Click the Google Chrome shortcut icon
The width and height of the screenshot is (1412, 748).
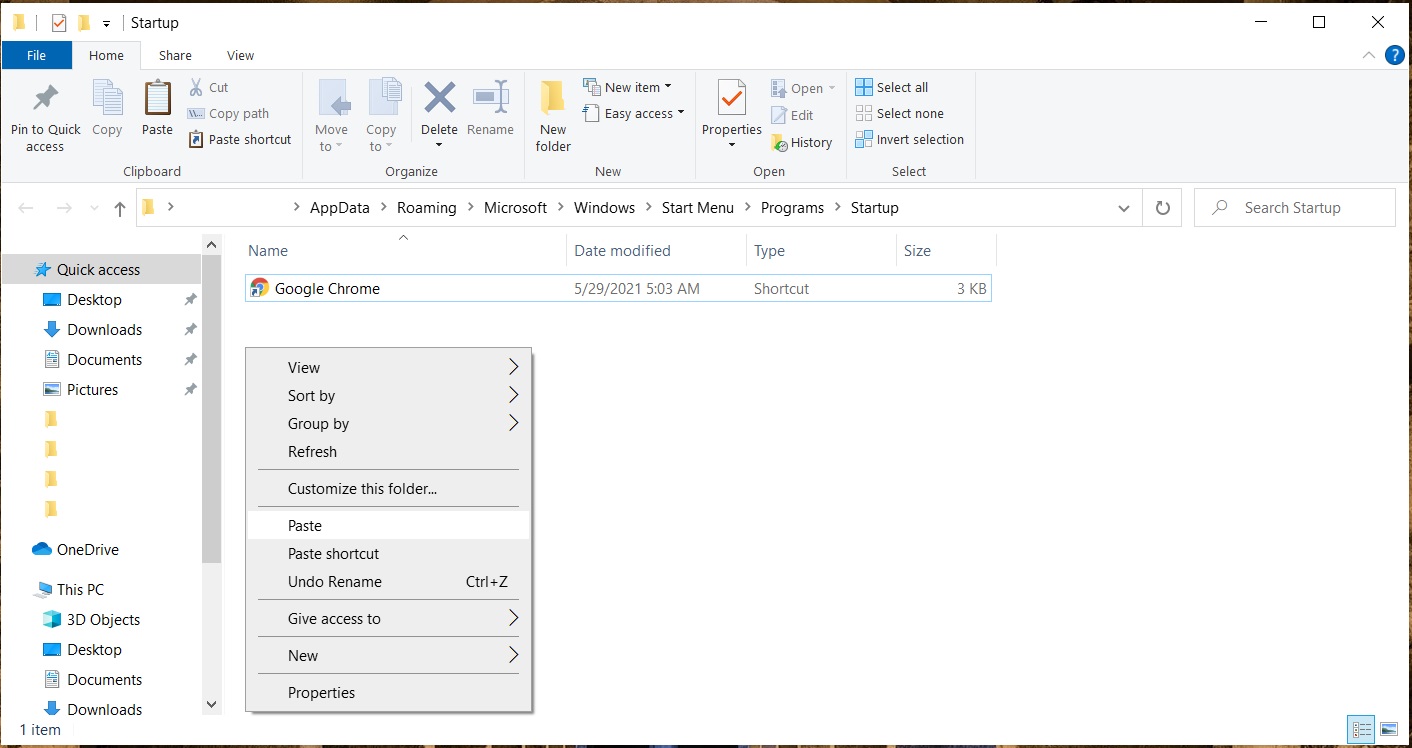[259, 288]
